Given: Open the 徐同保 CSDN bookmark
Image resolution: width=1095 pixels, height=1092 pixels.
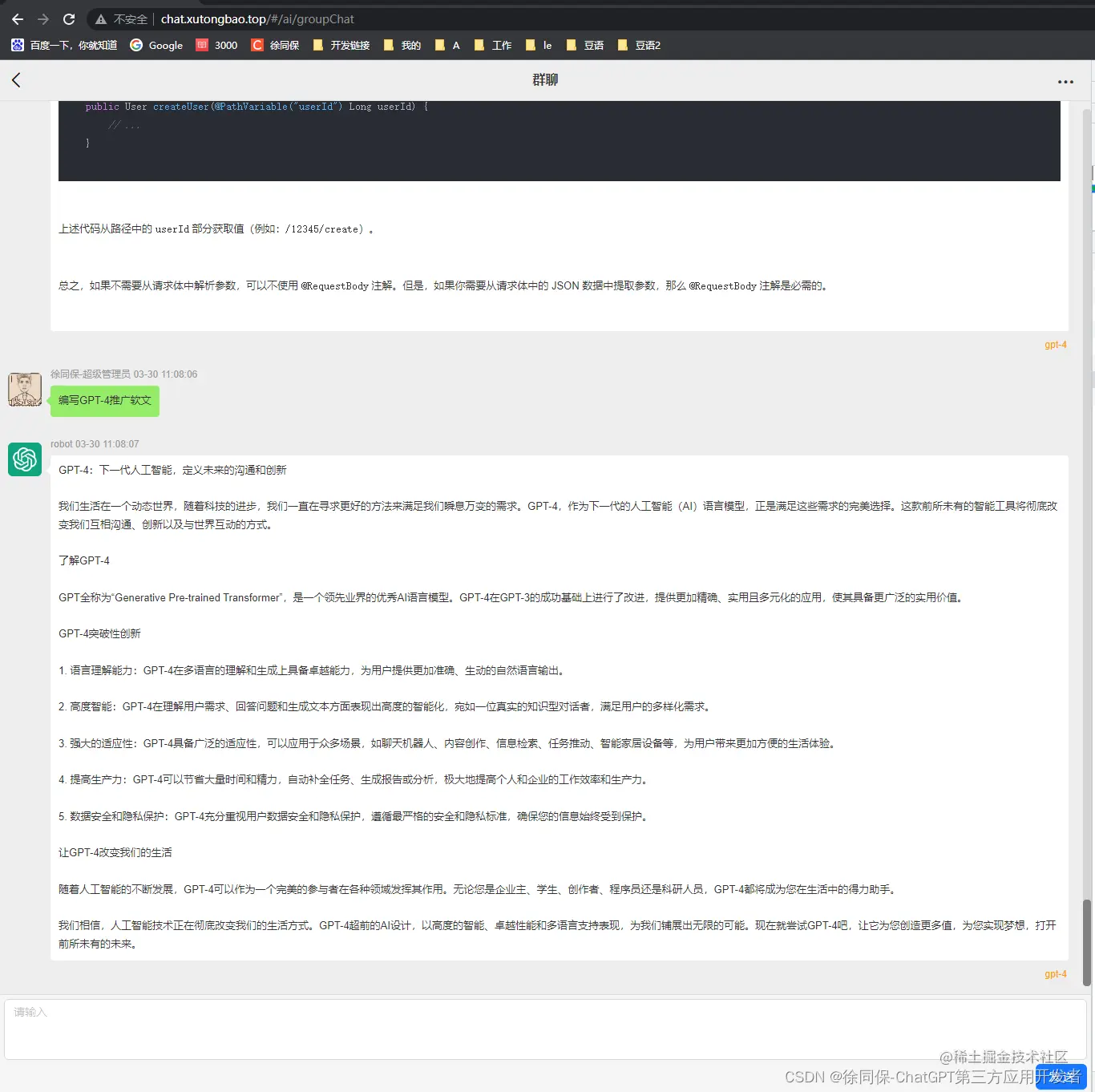Looking at the screenshot, I should pos(275,46).
